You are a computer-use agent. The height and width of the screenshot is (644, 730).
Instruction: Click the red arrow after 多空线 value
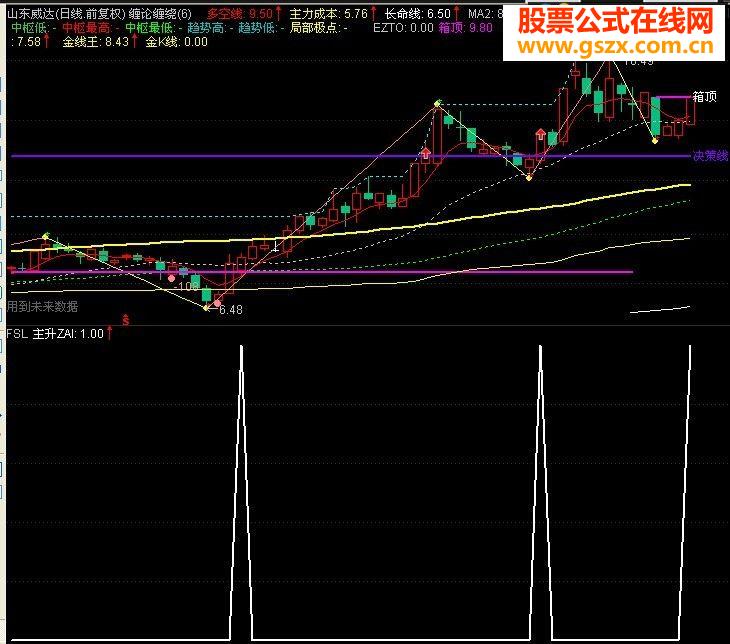(x=278, y=14)
